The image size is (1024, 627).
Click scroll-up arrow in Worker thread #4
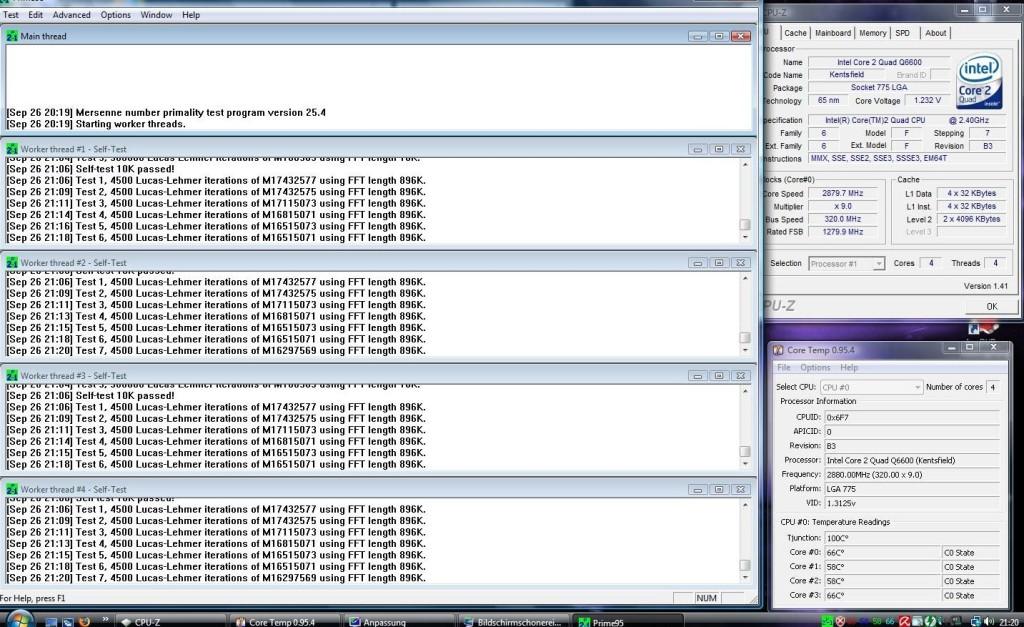[745, 505]
